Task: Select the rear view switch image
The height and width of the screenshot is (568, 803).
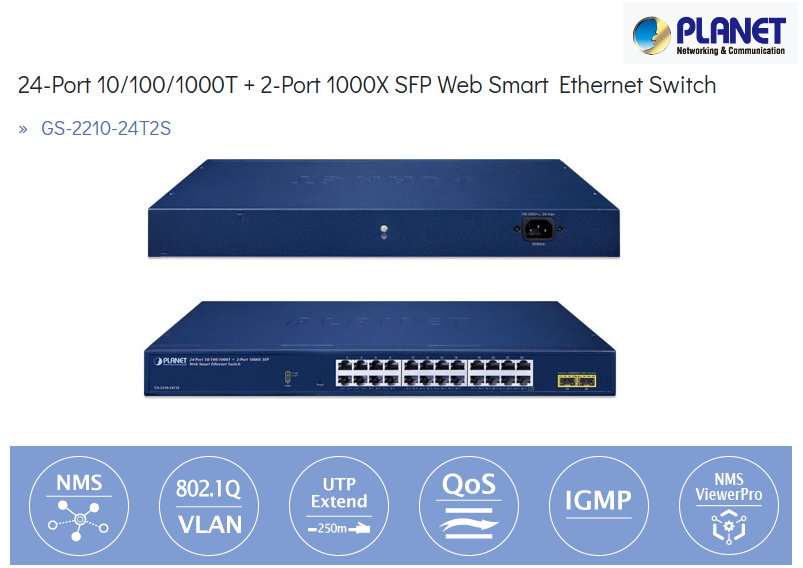Action: tap(384, 208)
